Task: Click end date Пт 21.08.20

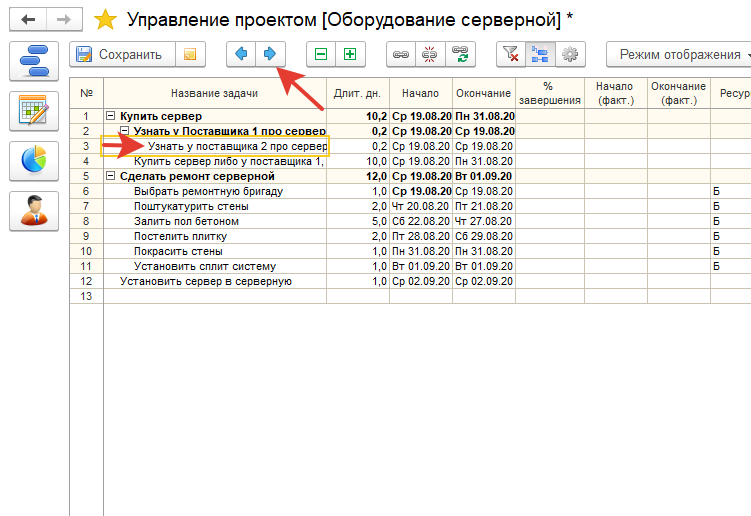Action: [x=484, y=206]
